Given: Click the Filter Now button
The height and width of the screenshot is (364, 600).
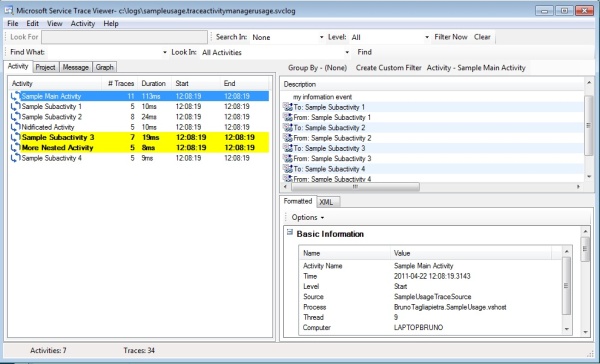Looking at the screenshot, I should tap(451, 37).
